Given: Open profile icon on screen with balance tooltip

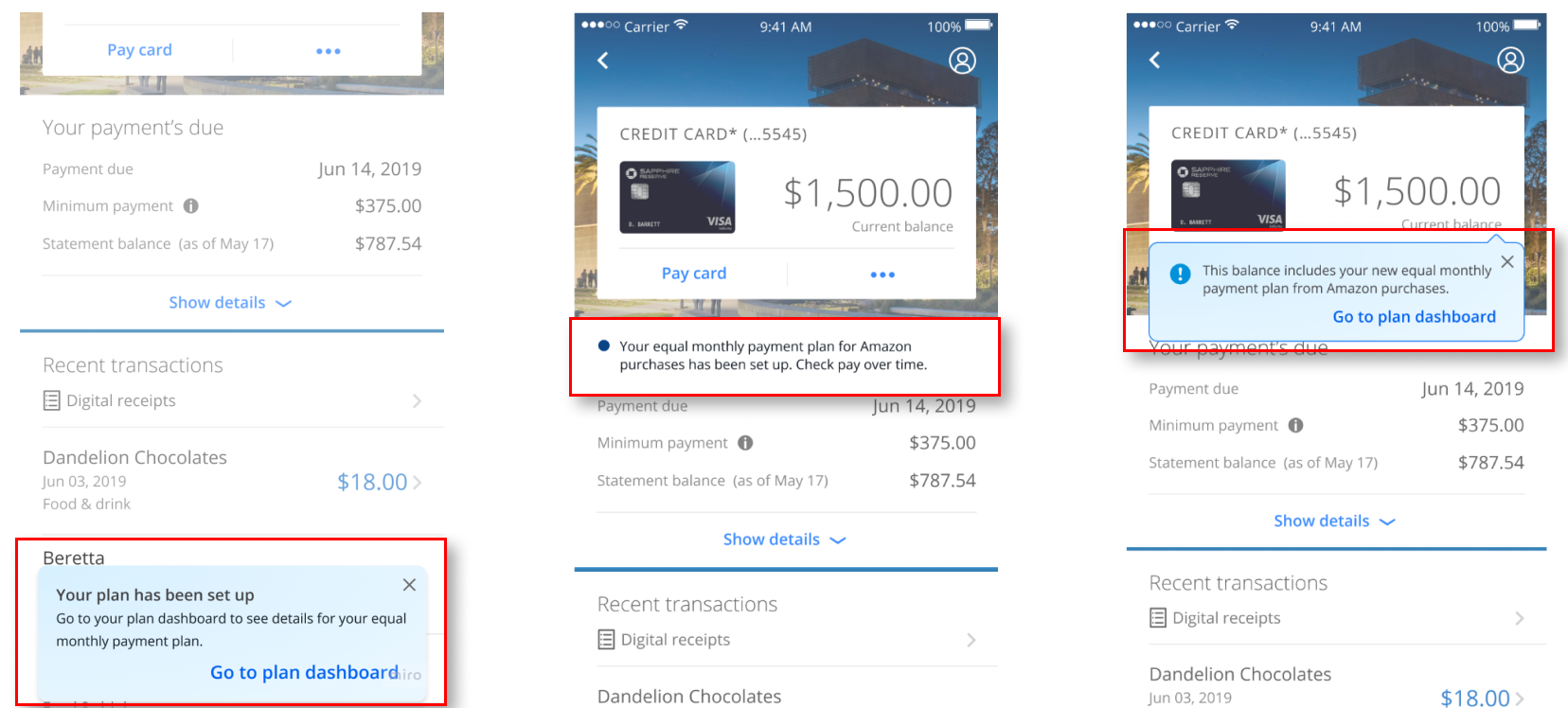Looking at the screenshot, I should (x=1510, y=62).
